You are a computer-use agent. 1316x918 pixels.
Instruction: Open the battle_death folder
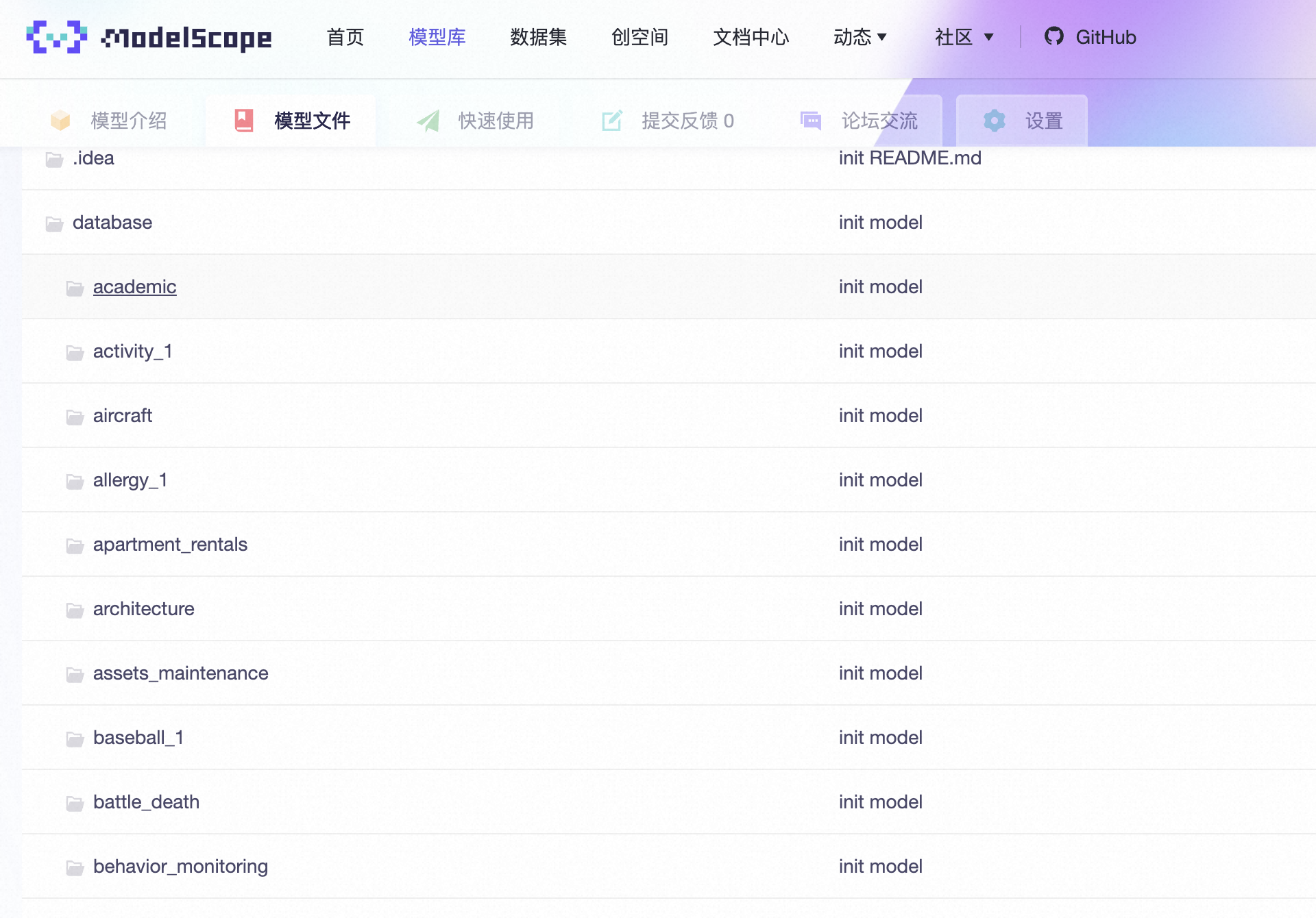pos(147,802)
